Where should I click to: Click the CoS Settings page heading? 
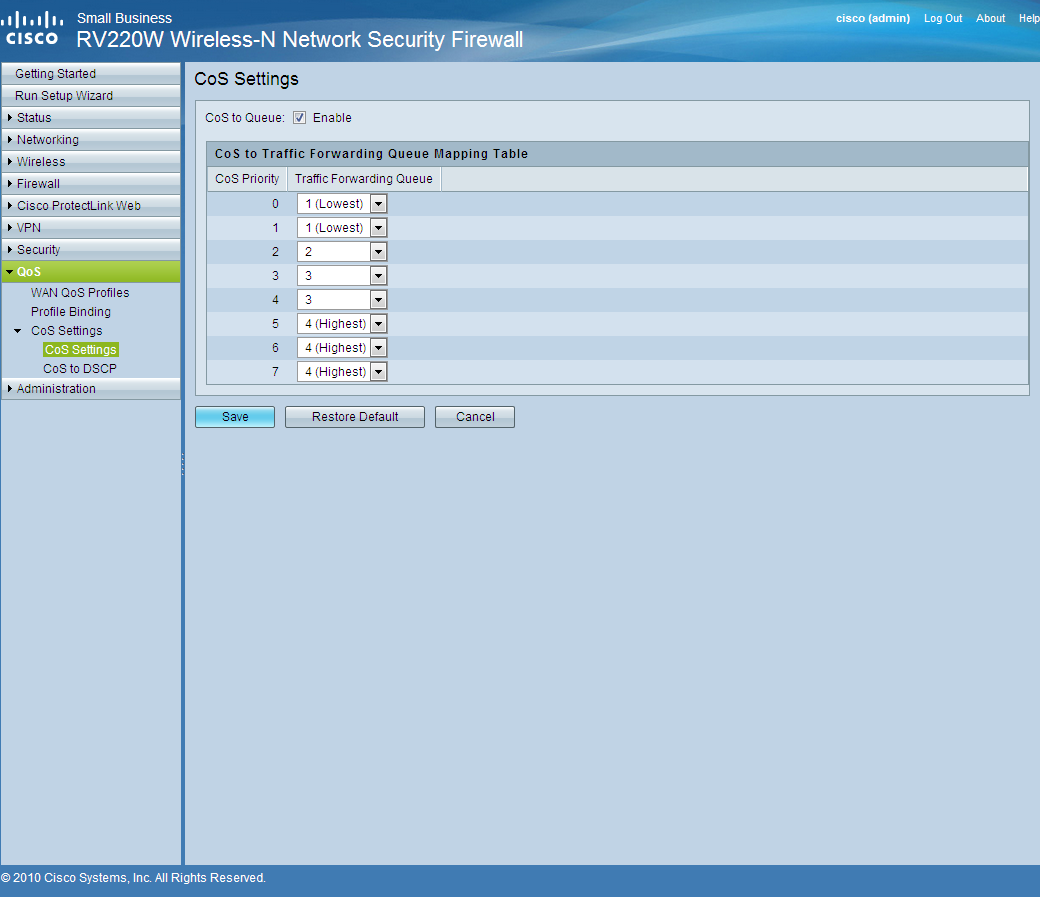(246, 79)
